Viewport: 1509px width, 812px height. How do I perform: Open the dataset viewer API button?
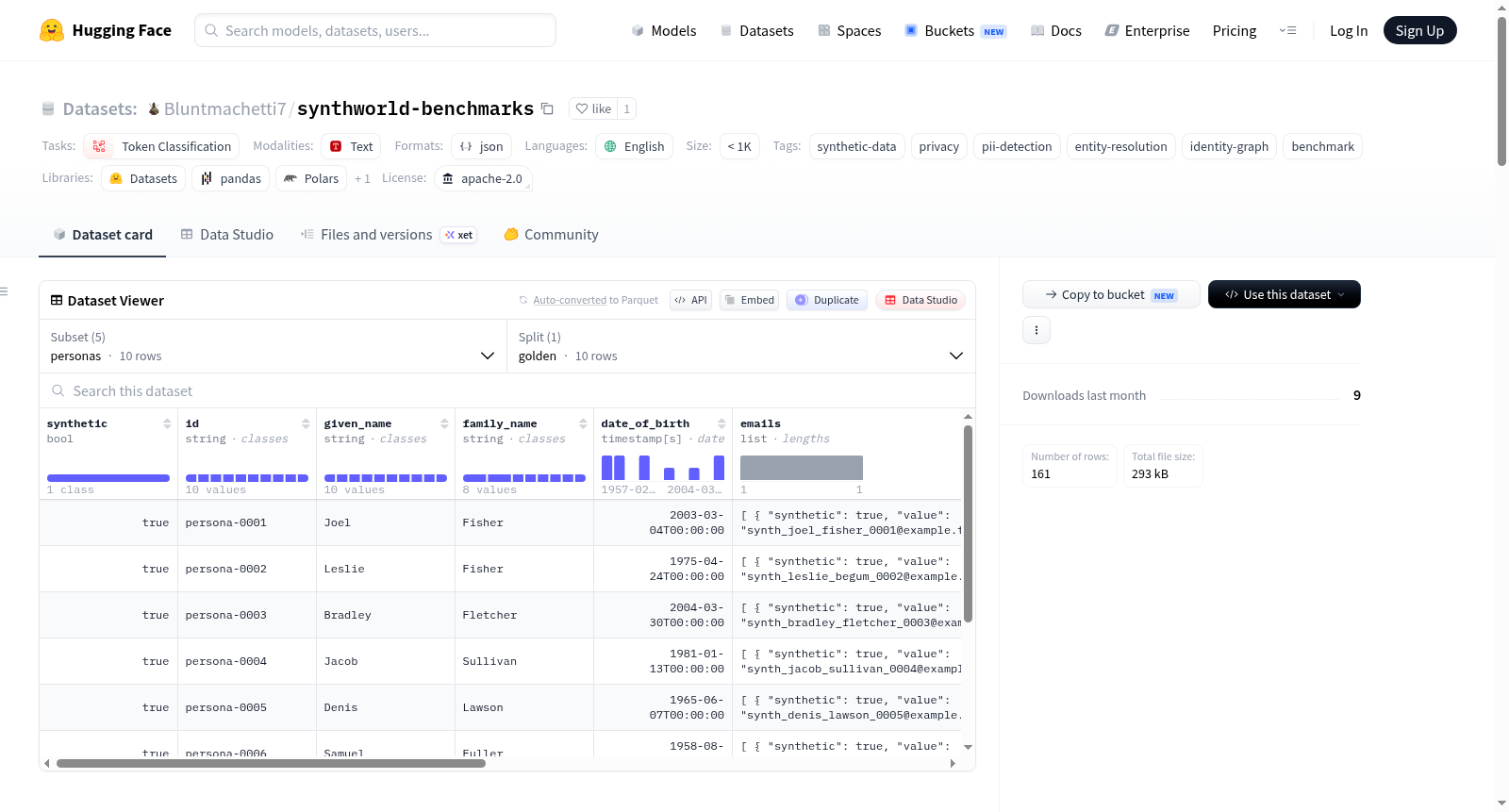tap(690, 300)
